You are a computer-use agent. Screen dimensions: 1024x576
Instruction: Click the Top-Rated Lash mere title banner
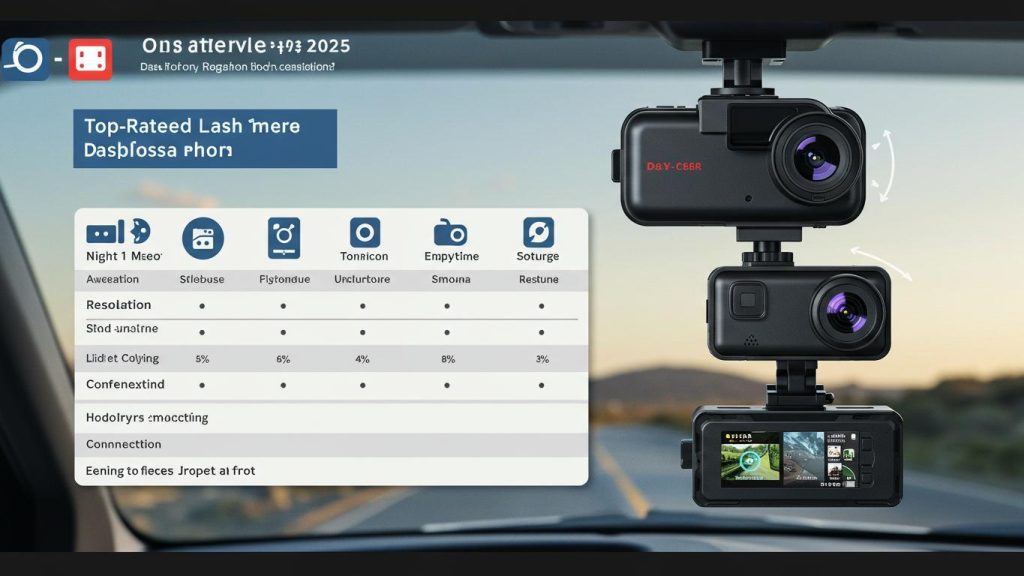[x=204, y=138]
